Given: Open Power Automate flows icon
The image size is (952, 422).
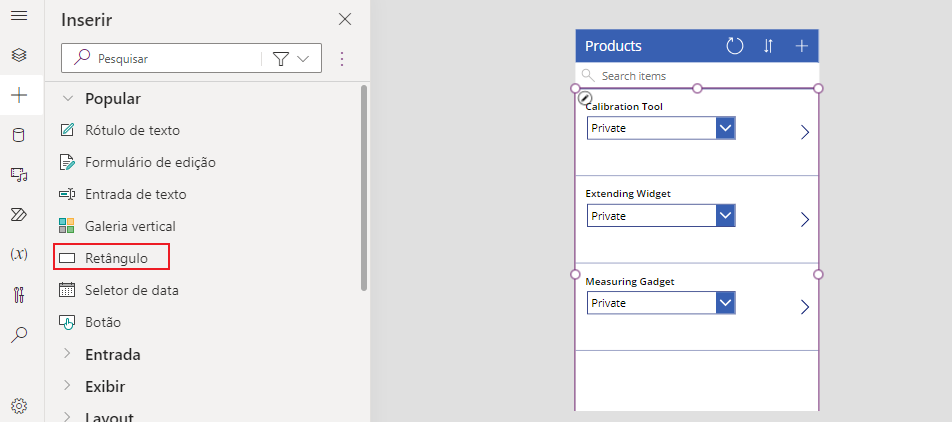Looking at the screenshot, I should [19, 215].
